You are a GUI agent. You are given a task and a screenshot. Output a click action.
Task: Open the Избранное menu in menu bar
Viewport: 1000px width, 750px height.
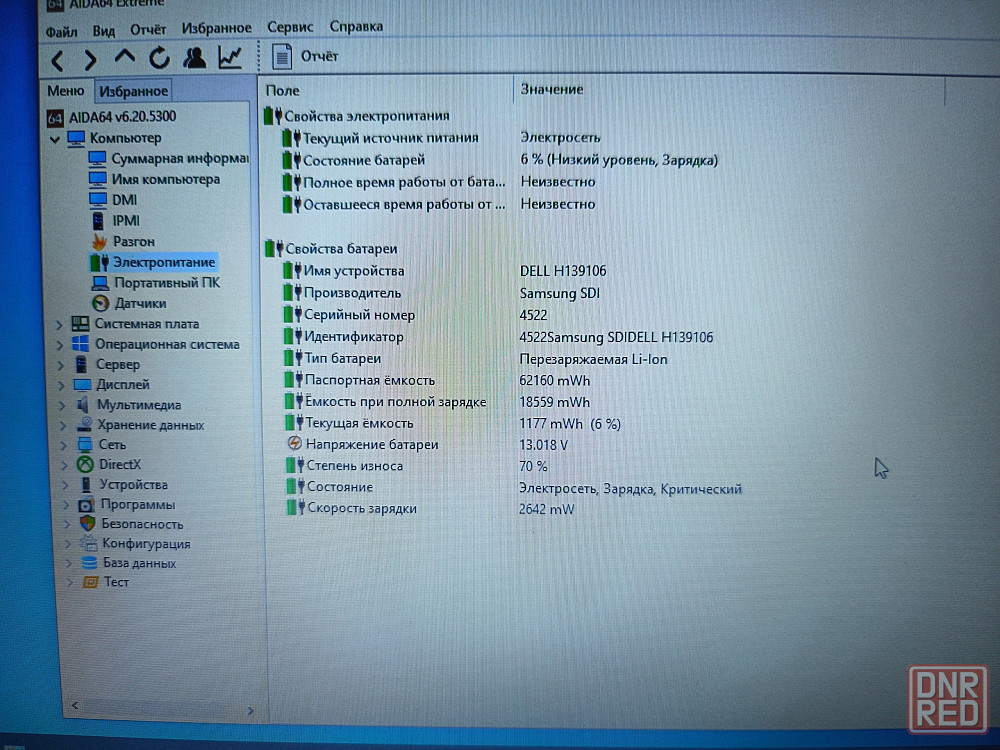(216, 28)
